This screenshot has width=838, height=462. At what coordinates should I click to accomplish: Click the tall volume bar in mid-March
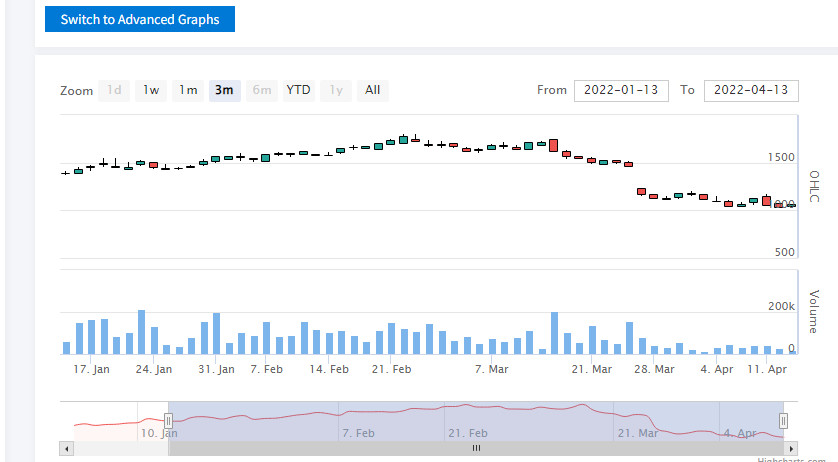pyautogui.click(x=554, y=333)
